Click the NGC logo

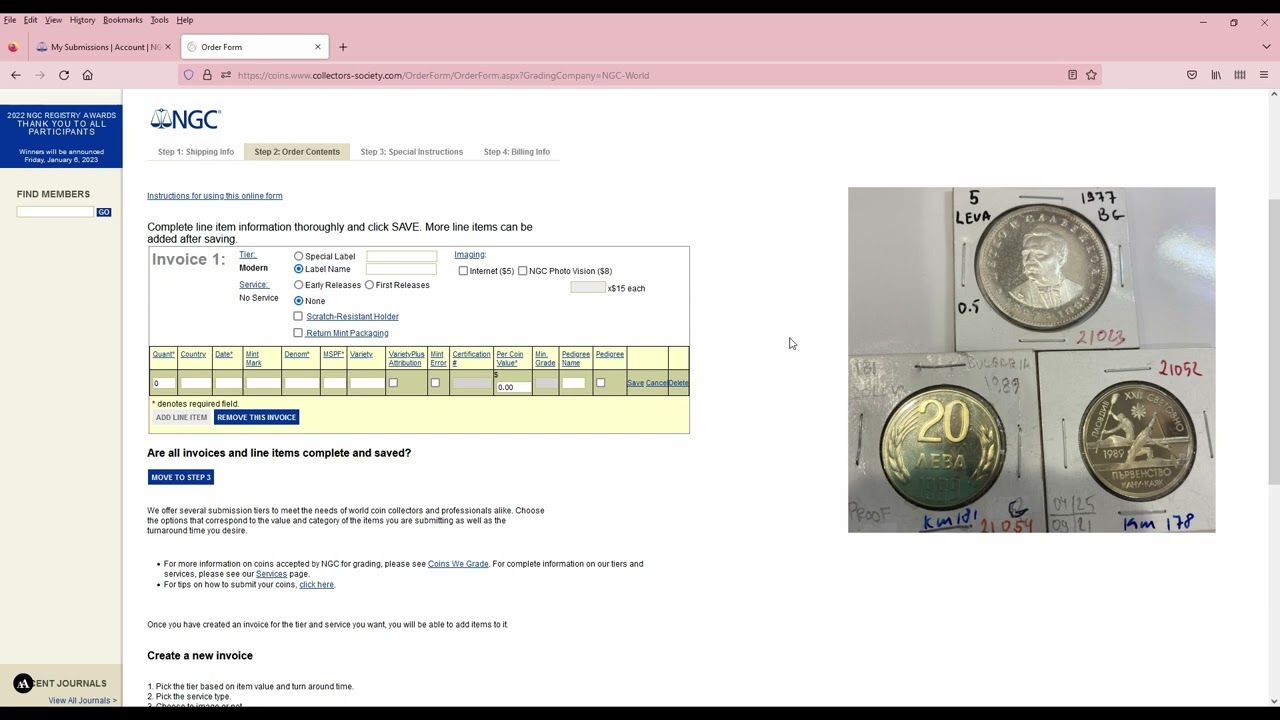(185, 119)
